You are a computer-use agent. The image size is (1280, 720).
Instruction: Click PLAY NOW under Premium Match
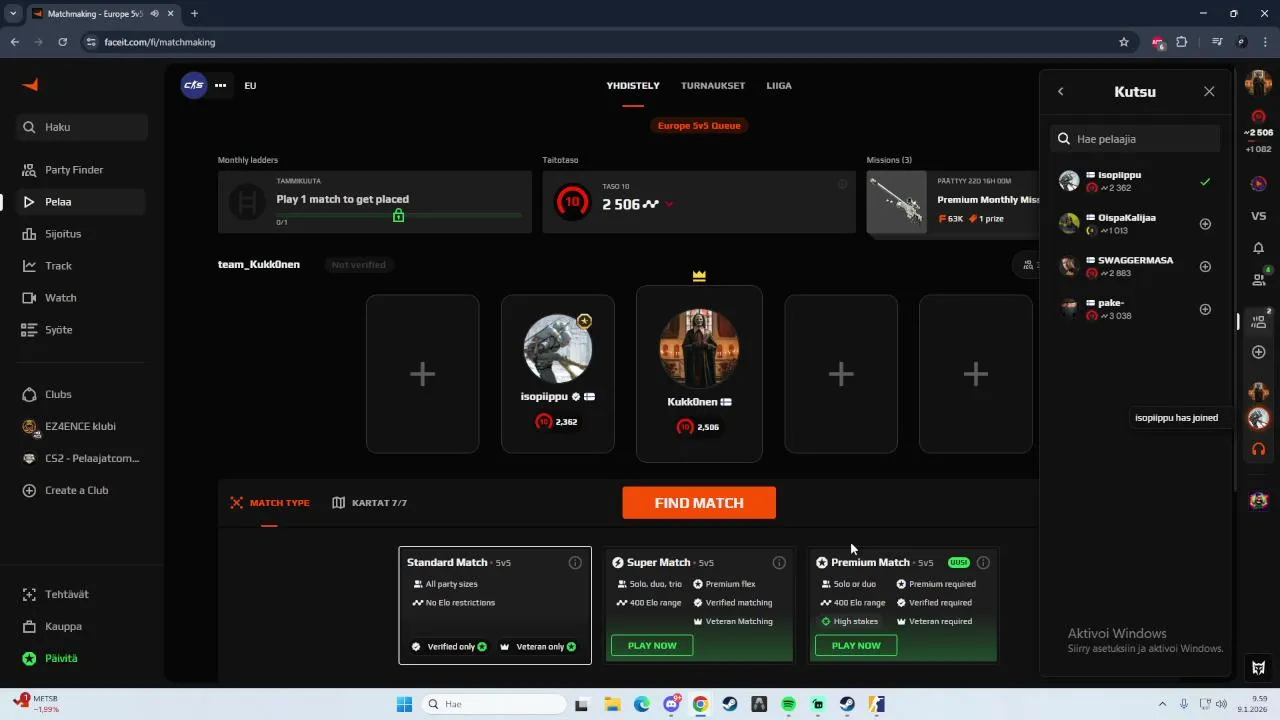[856, 646]
